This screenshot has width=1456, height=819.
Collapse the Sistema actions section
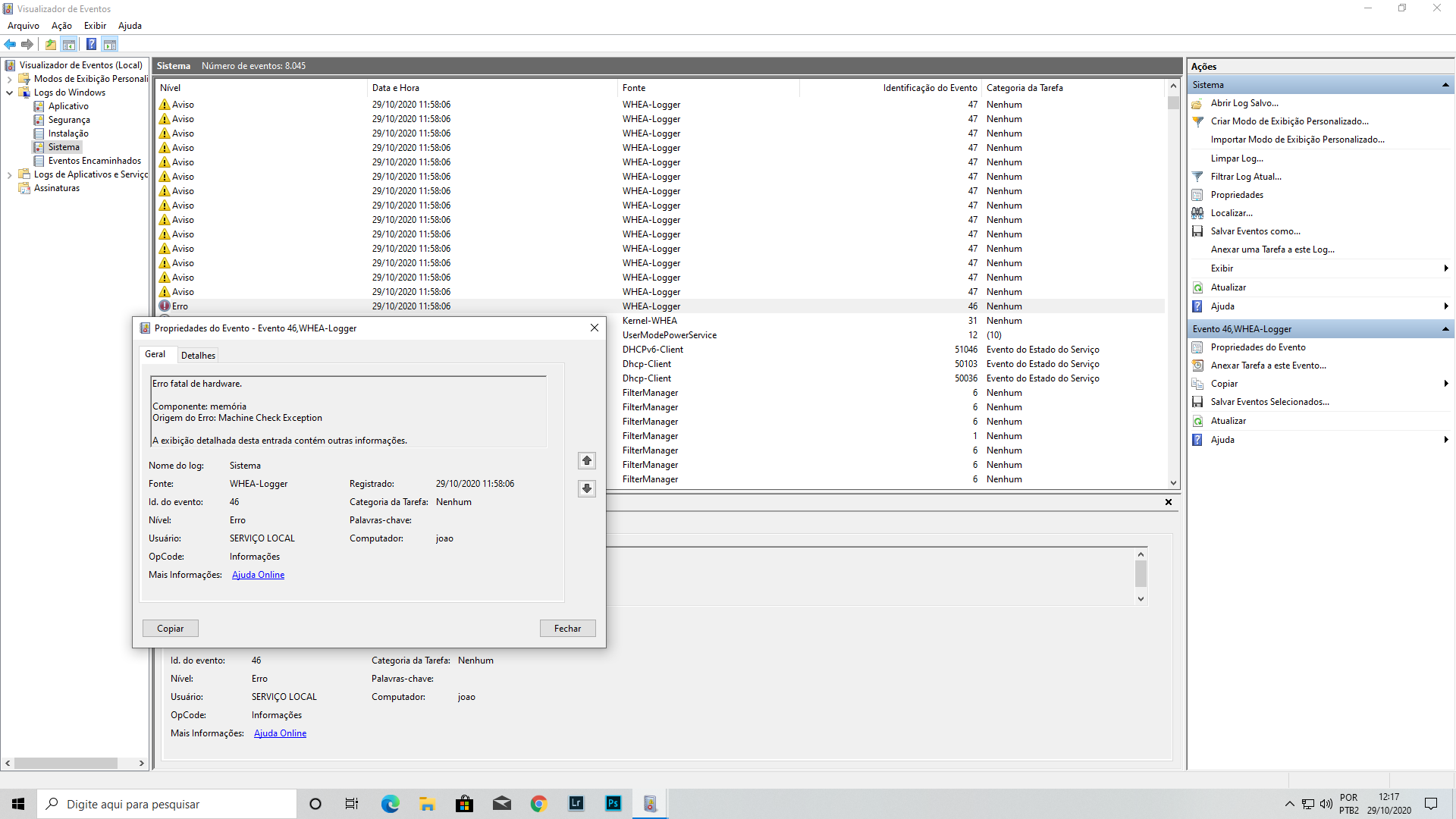pyautogui.click(x=1445, y=85)
